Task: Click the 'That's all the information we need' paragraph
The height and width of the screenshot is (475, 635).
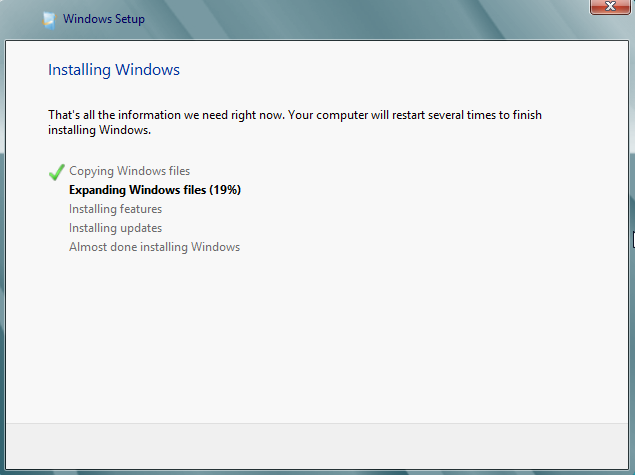Action: pyautogui.click(x=295, y=122)
